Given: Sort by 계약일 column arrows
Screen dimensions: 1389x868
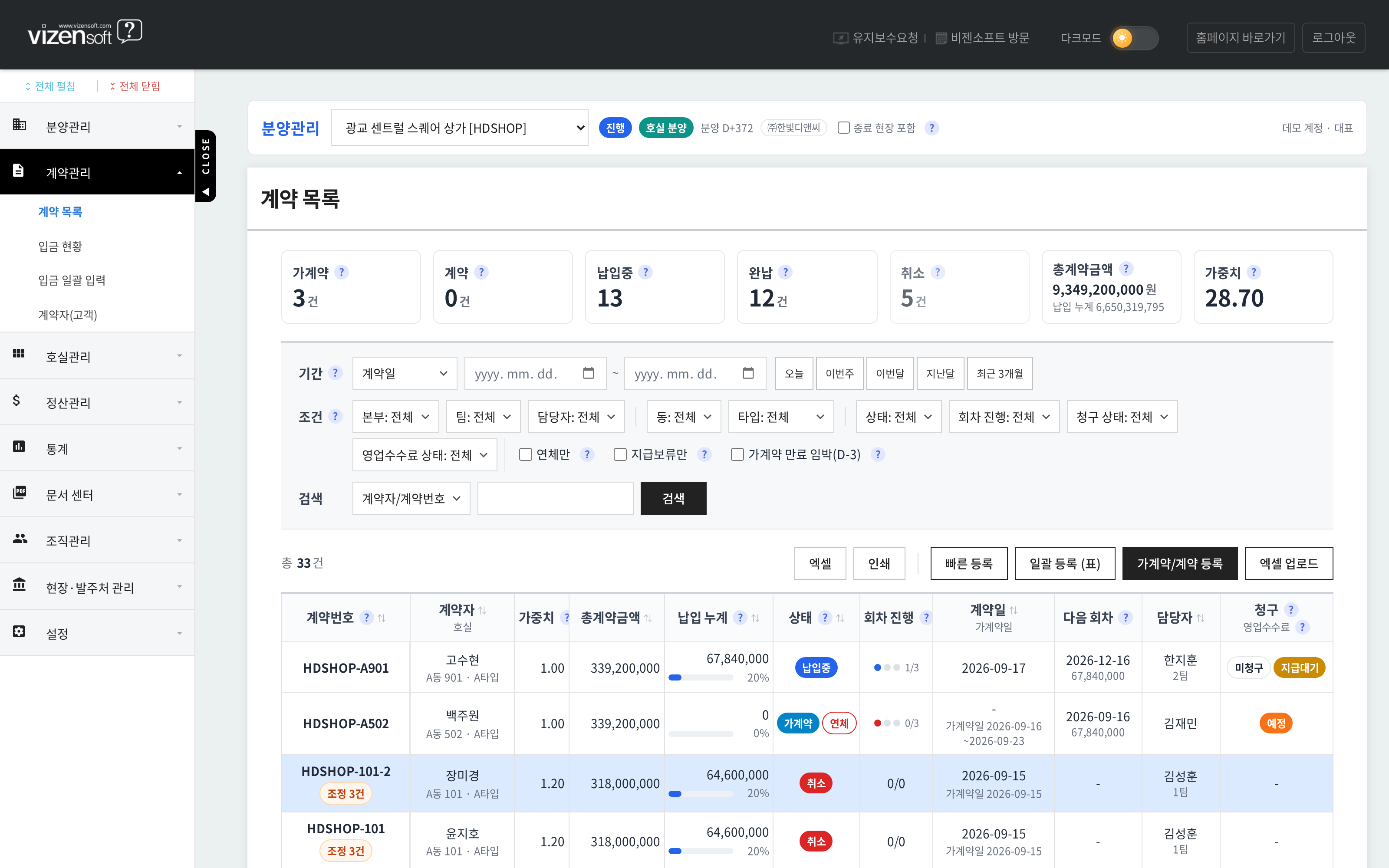Looking at the screenshot, I should [1014, 610].
